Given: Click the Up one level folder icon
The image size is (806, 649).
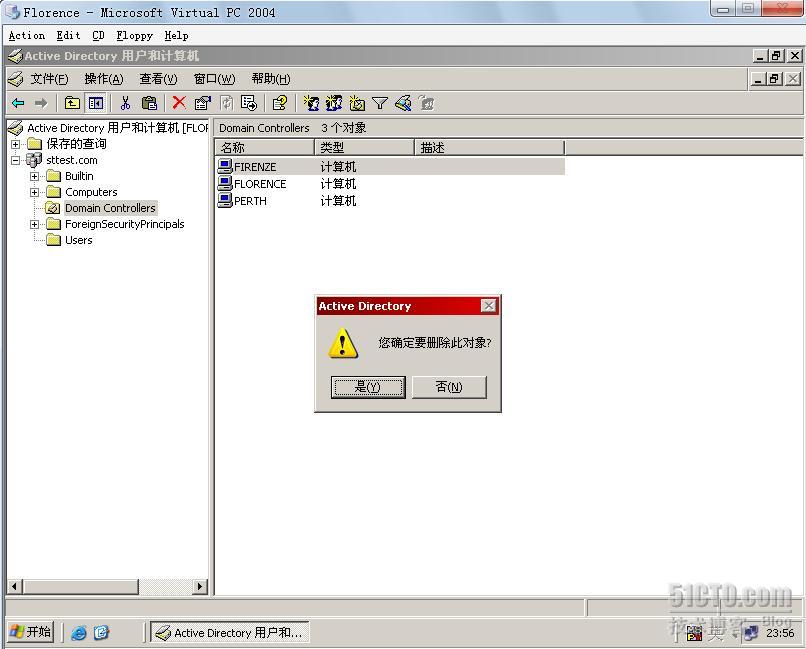Looking at the screenshot, I should [72, 103].
